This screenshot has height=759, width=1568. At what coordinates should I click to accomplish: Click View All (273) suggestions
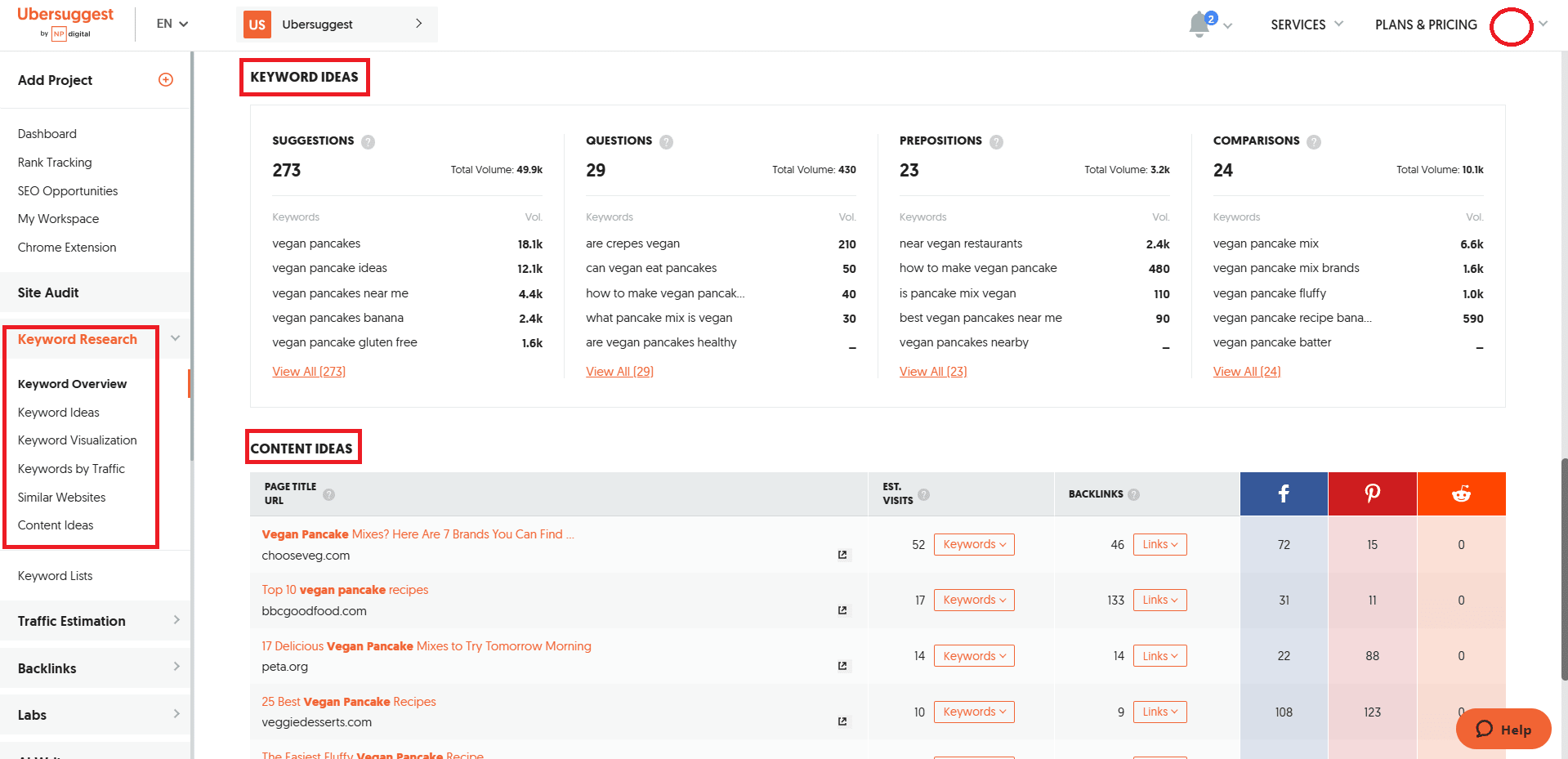tap(309, 372)
